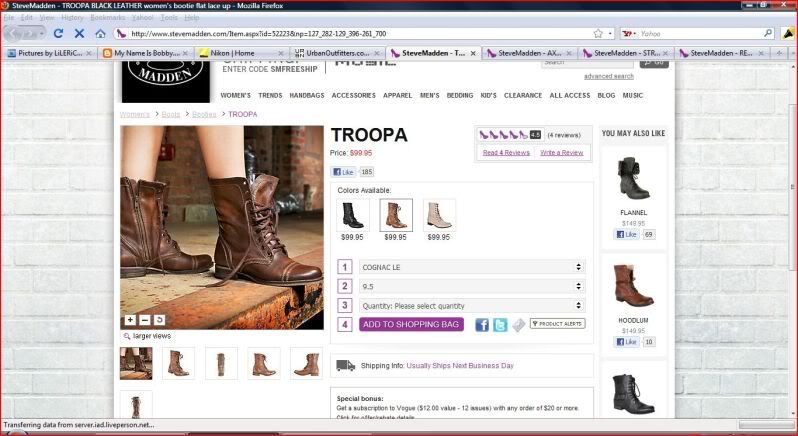Click the Booties breadcrumb link

tap(204, 114)
